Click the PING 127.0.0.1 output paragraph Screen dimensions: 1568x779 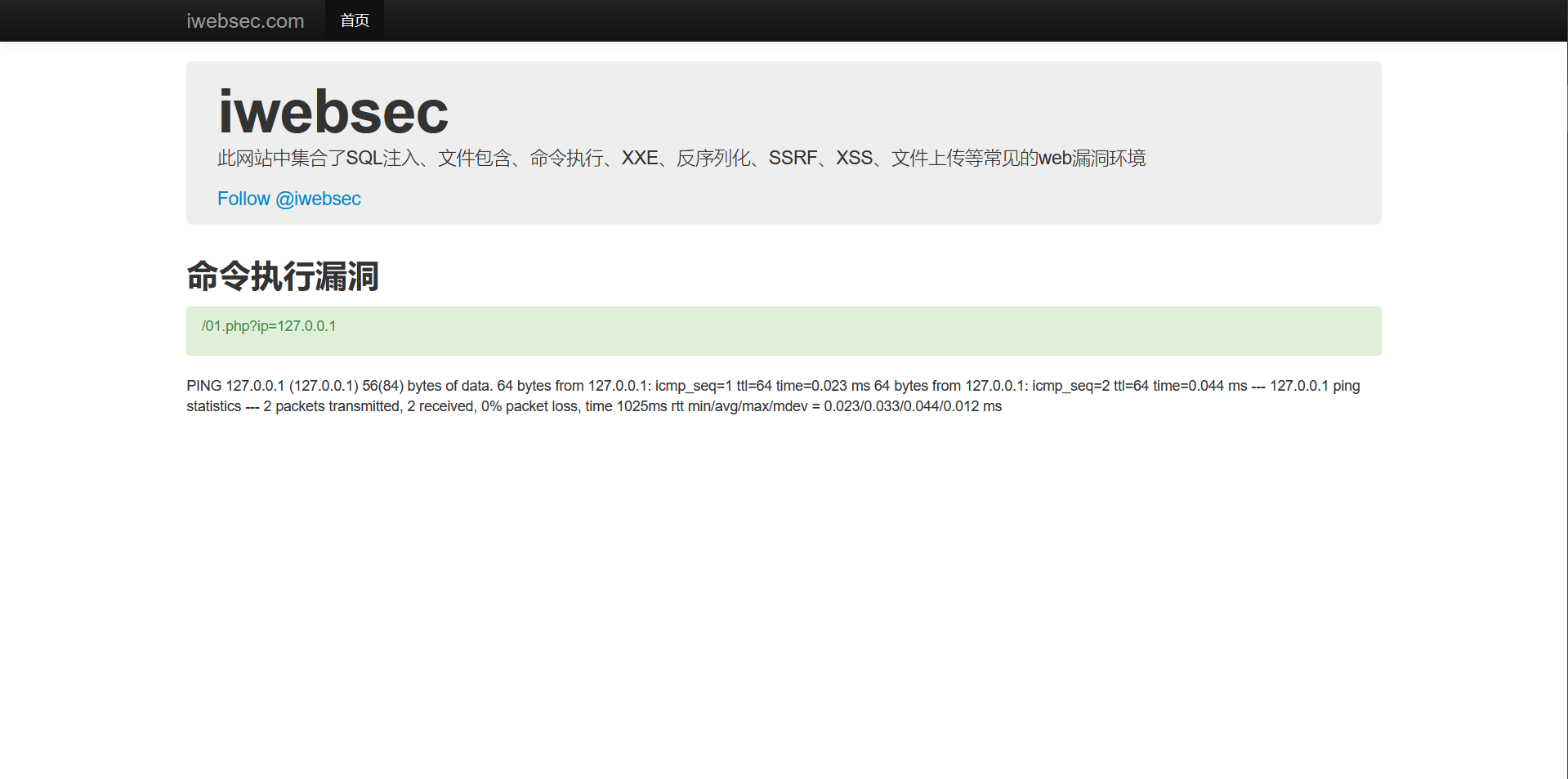click(773, 396)
